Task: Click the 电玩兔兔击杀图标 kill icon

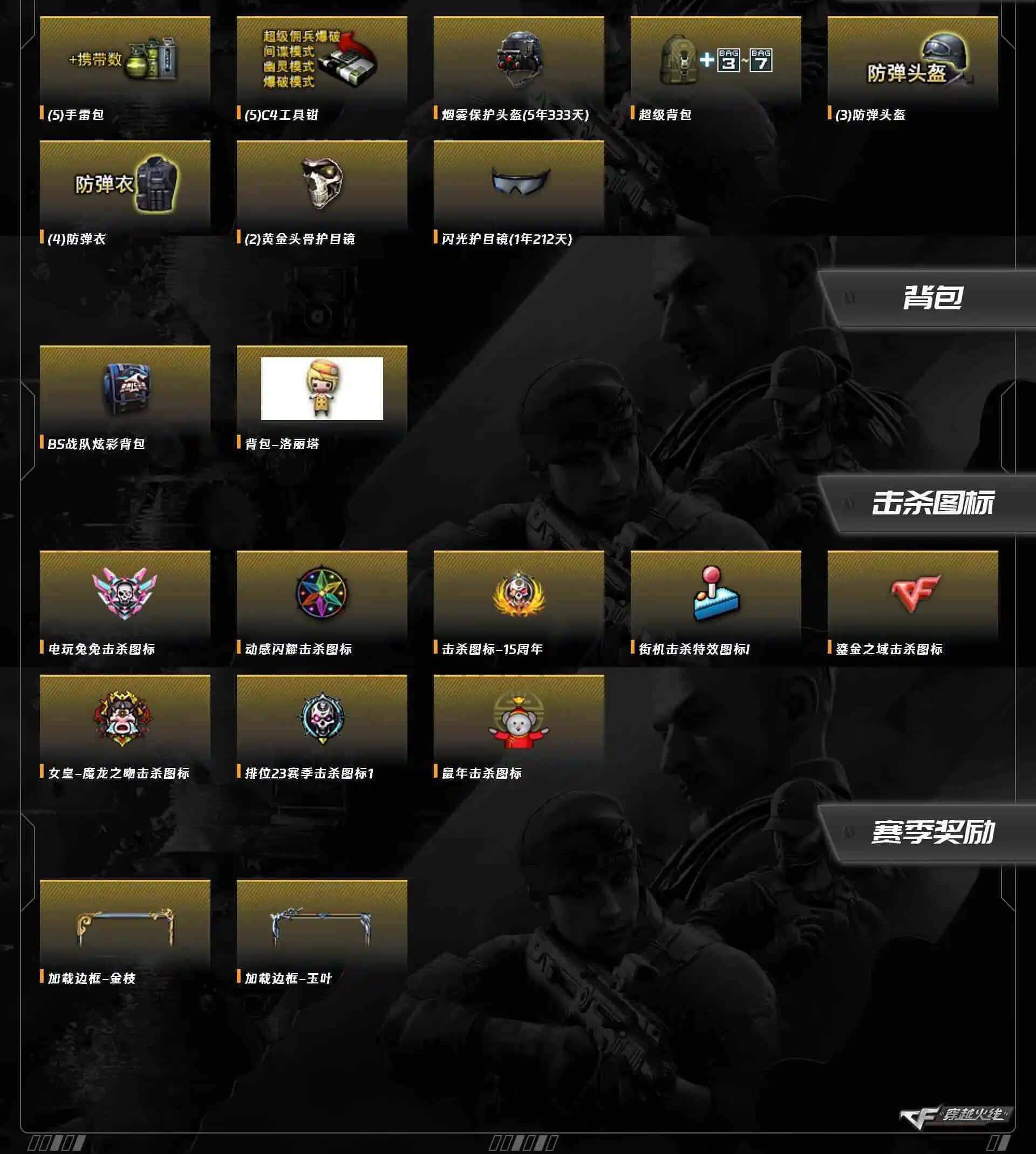Action: tap(125, 593)
